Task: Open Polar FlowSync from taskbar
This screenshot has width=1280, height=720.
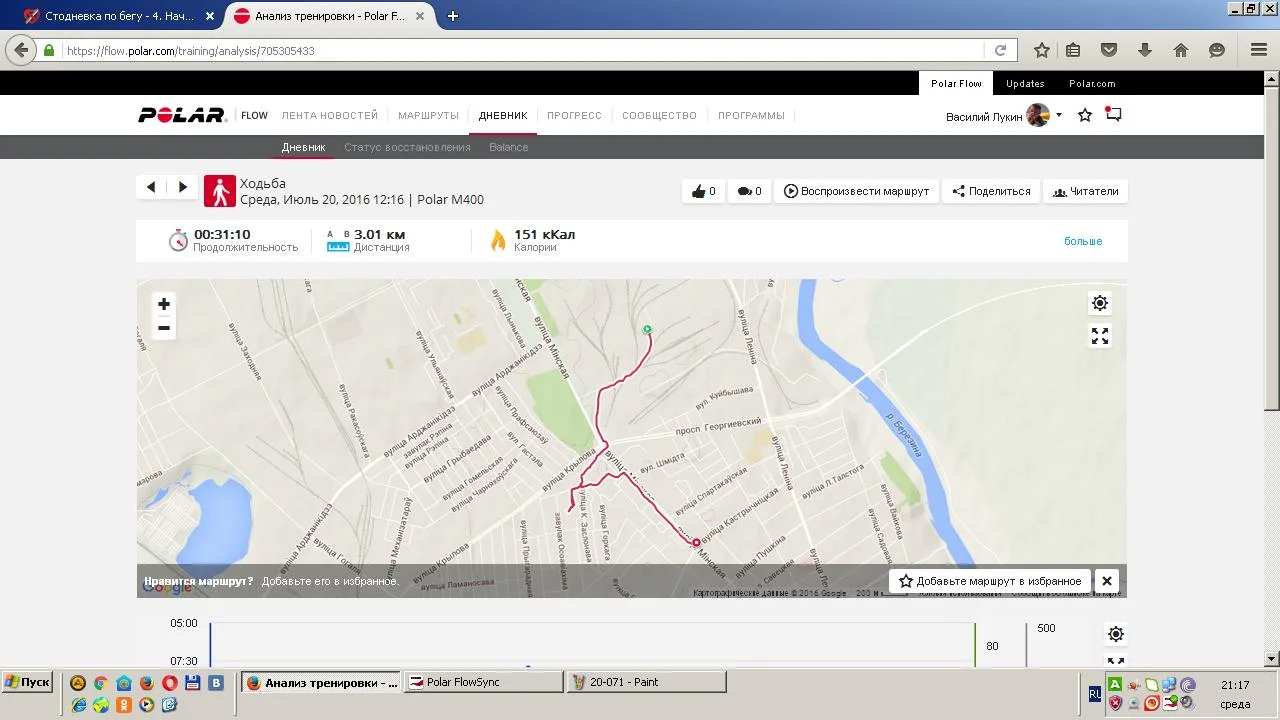Action: coord(484,682)
